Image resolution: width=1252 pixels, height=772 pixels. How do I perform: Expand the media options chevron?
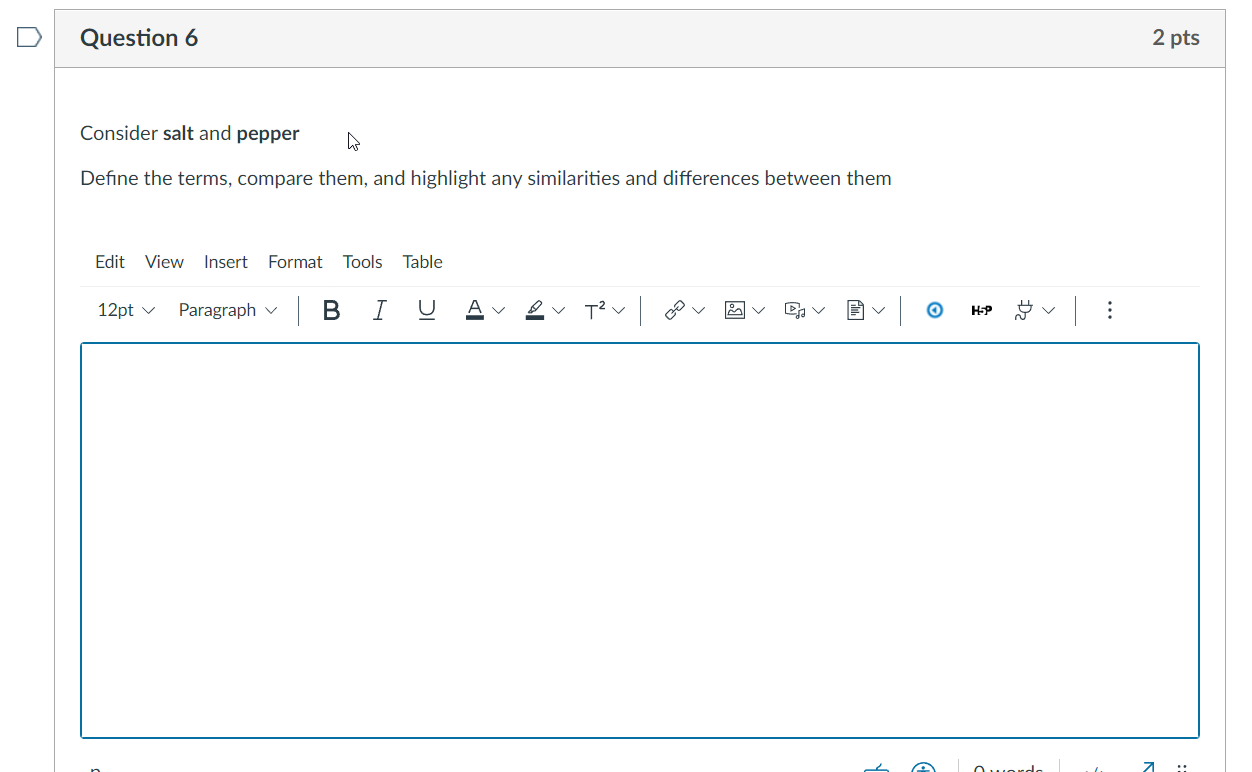tap(819, 311)
